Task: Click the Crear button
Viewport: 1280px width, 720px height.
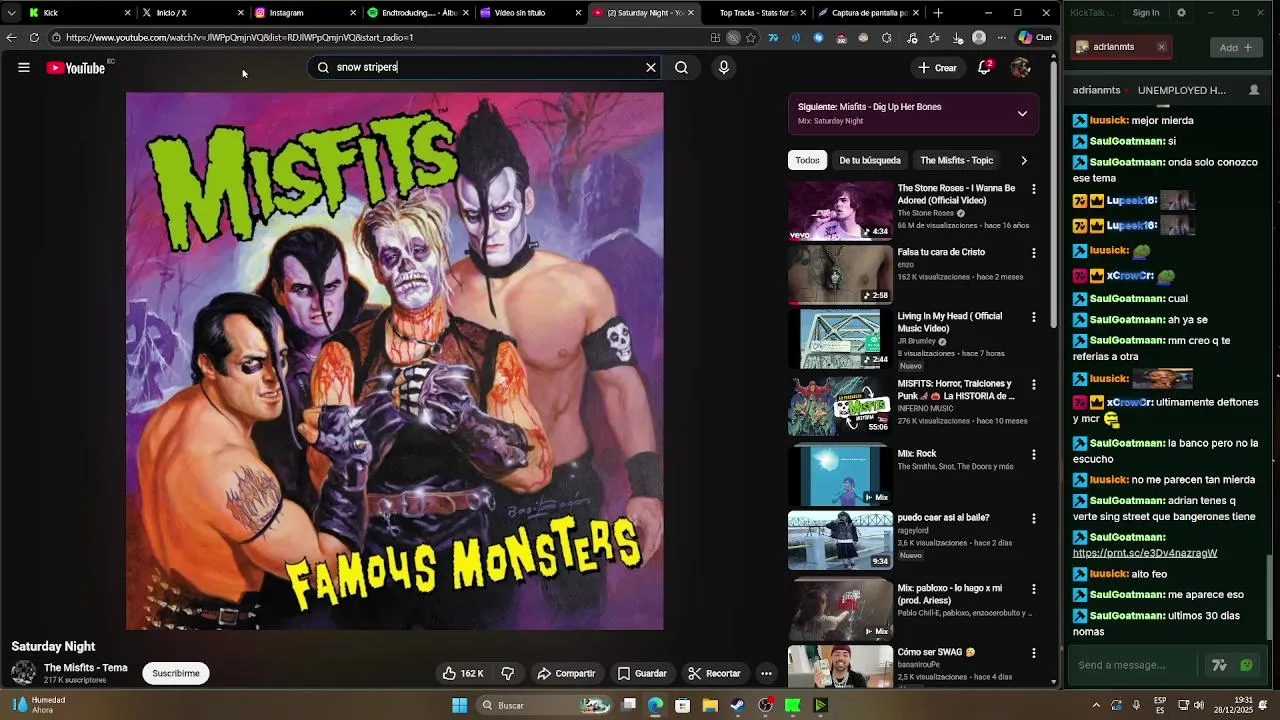Action: (937, 68)
